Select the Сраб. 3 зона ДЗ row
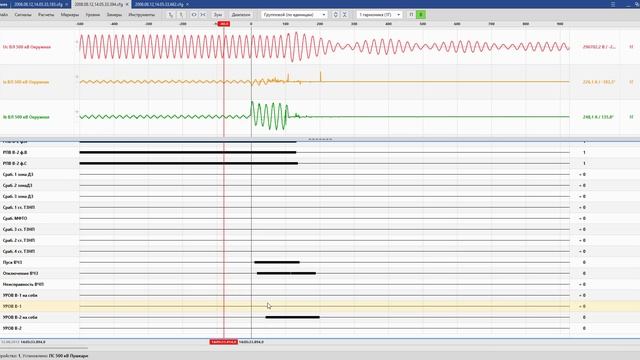Screen dimensions: 640x360 click(x=320, y=196)
